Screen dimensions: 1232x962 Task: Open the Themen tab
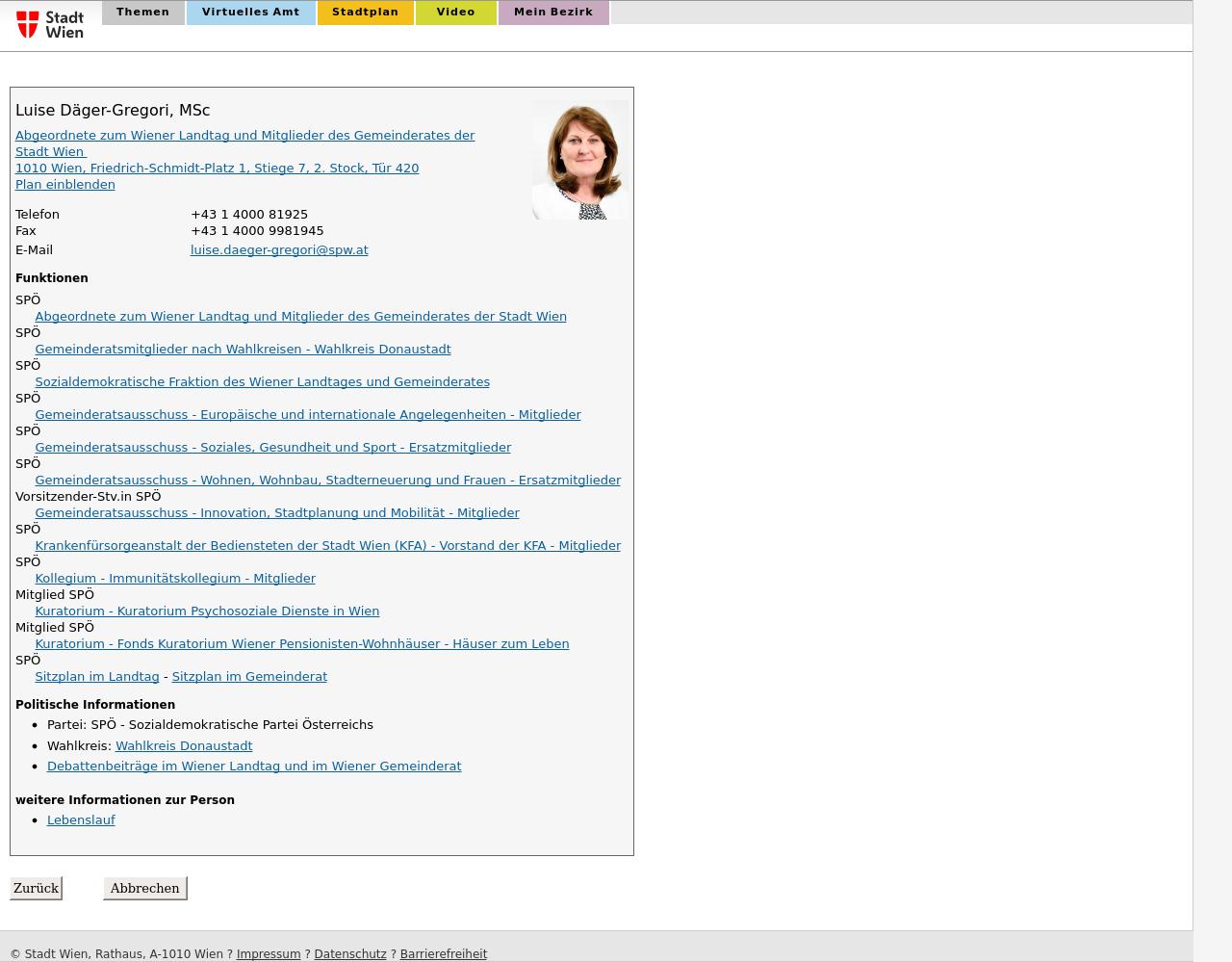click(142, 13)
